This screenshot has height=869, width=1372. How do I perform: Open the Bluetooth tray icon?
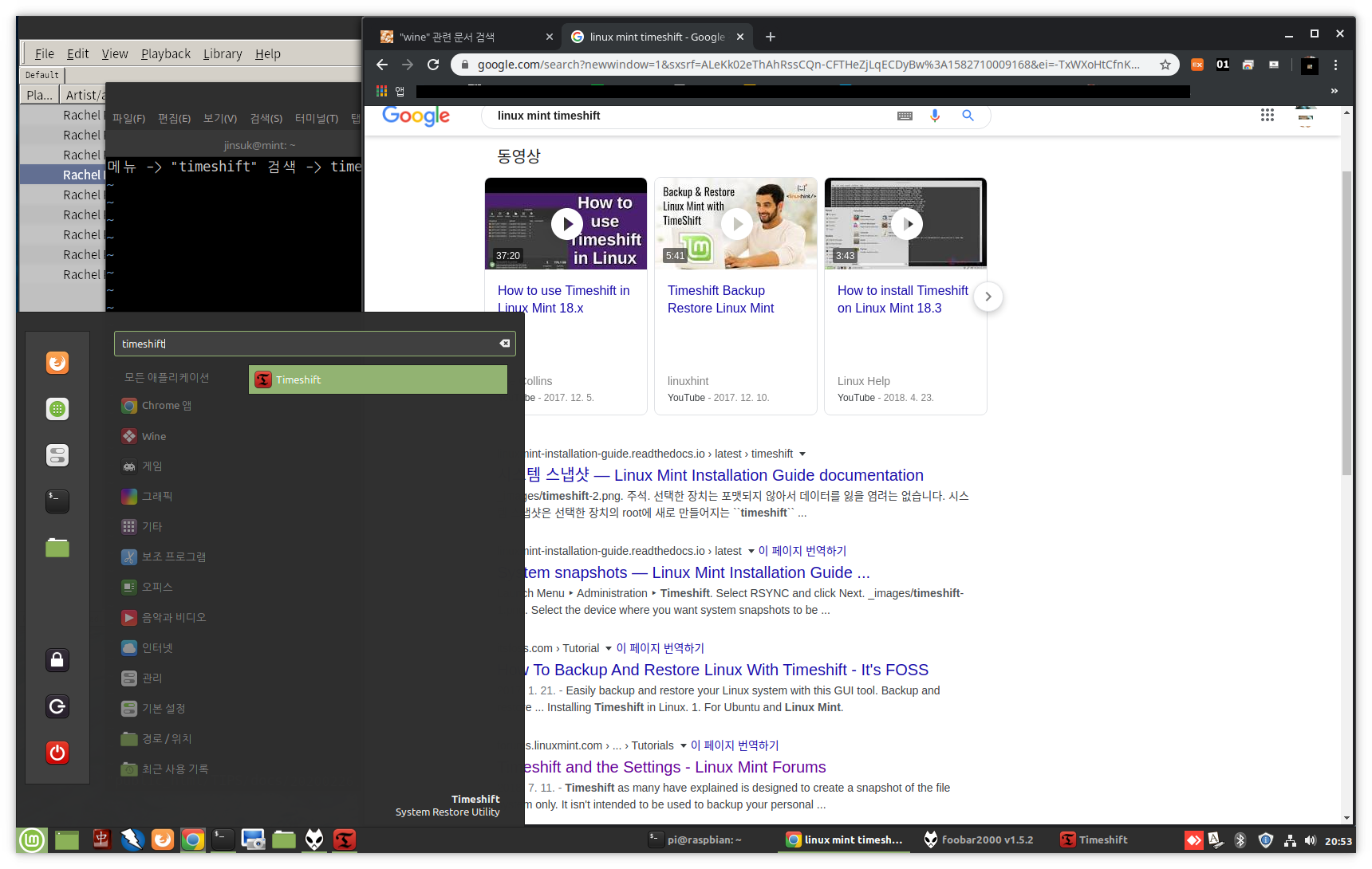tap(1240, 840)
